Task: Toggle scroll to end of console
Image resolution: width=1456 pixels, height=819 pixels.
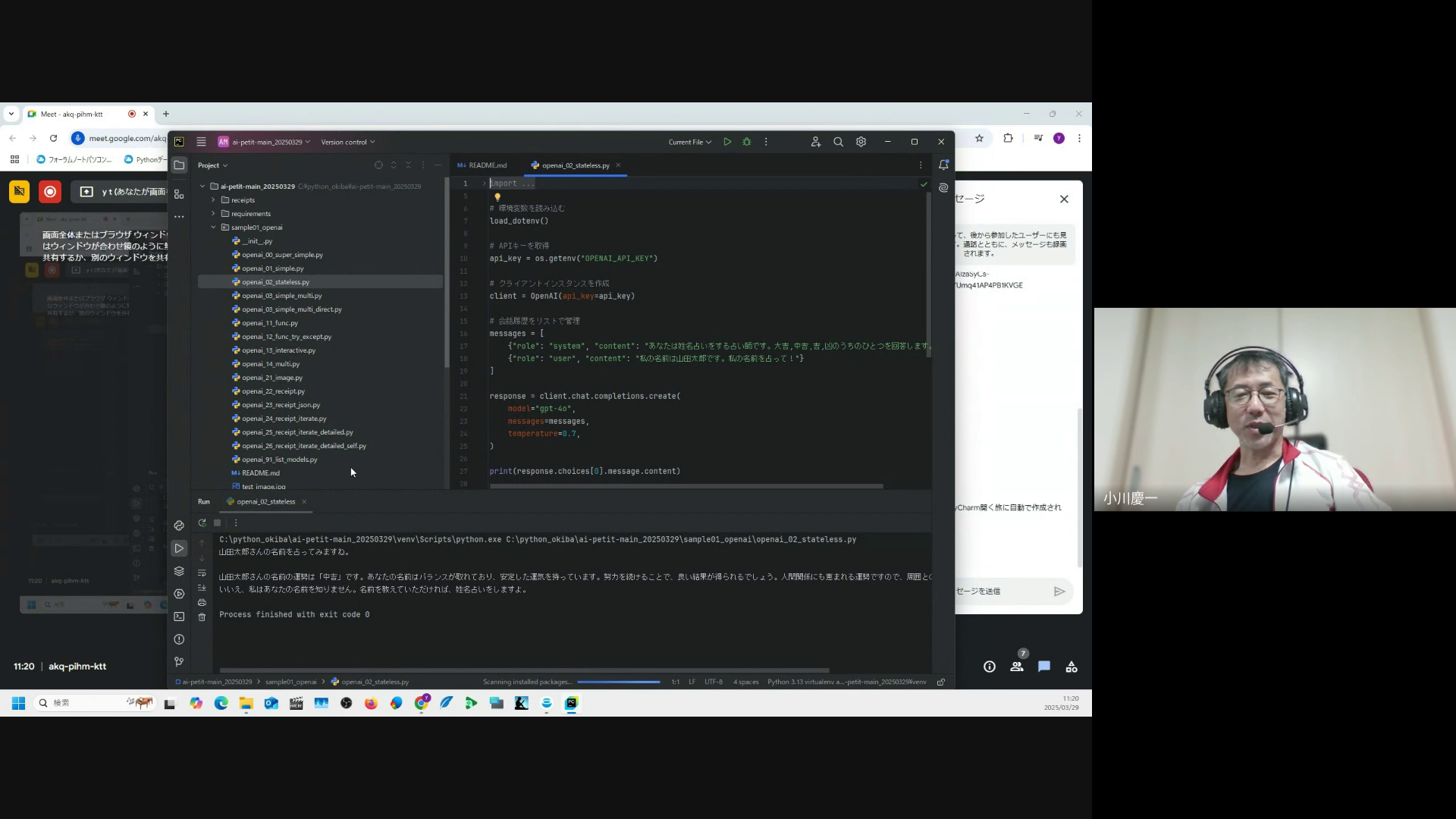Action: [x=202, y=588]
